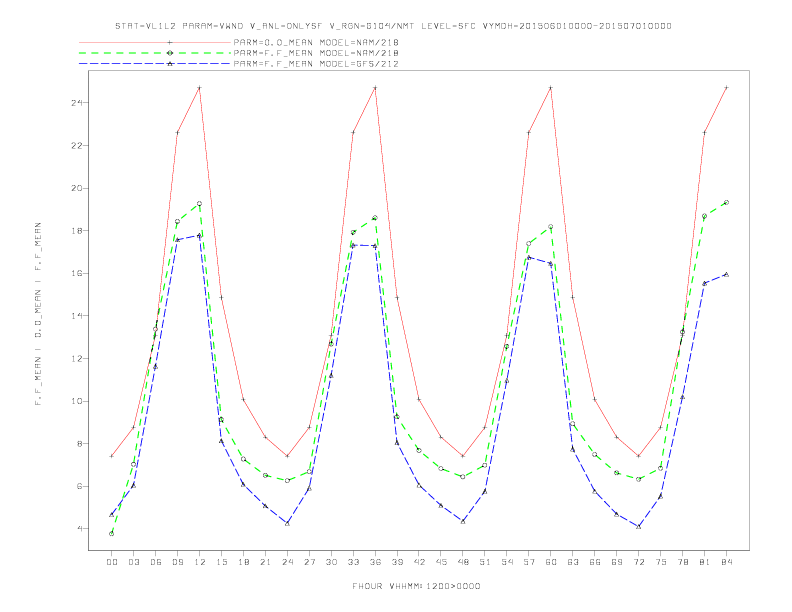This screenshot has height=612, width=792.
Task: Click x-axis tick label 54
Action: point(507,562)
